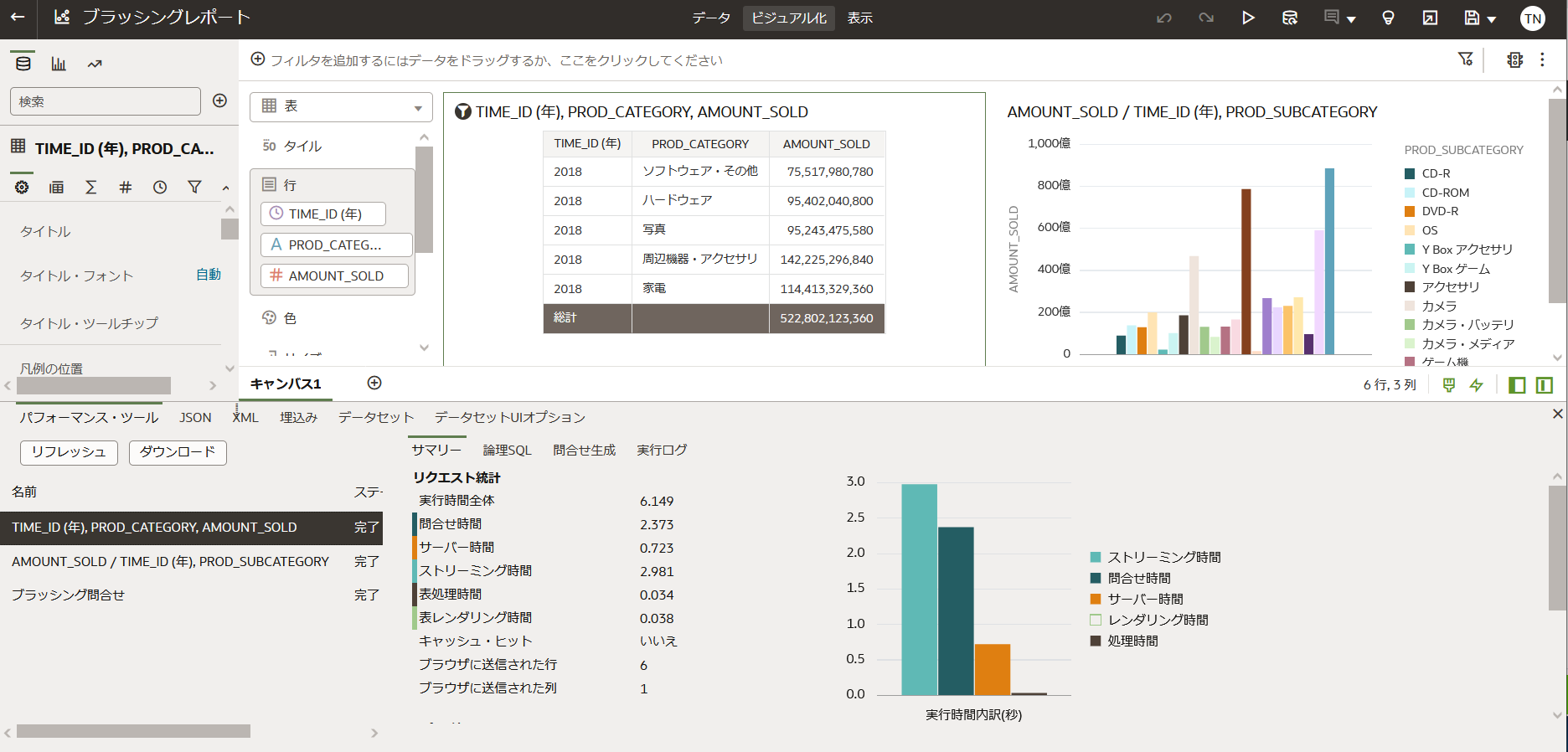Toggle the center panel layout icon
1568x752 pixels.
1545,384
